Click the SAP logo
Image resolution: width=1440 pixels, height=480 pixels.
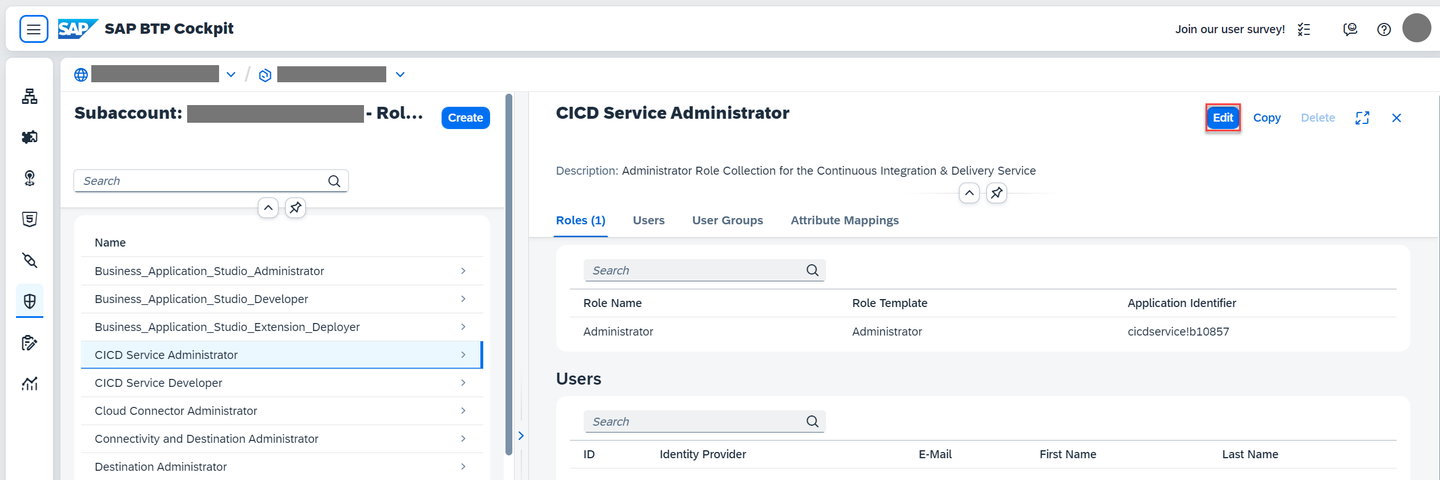click(77, 28)
